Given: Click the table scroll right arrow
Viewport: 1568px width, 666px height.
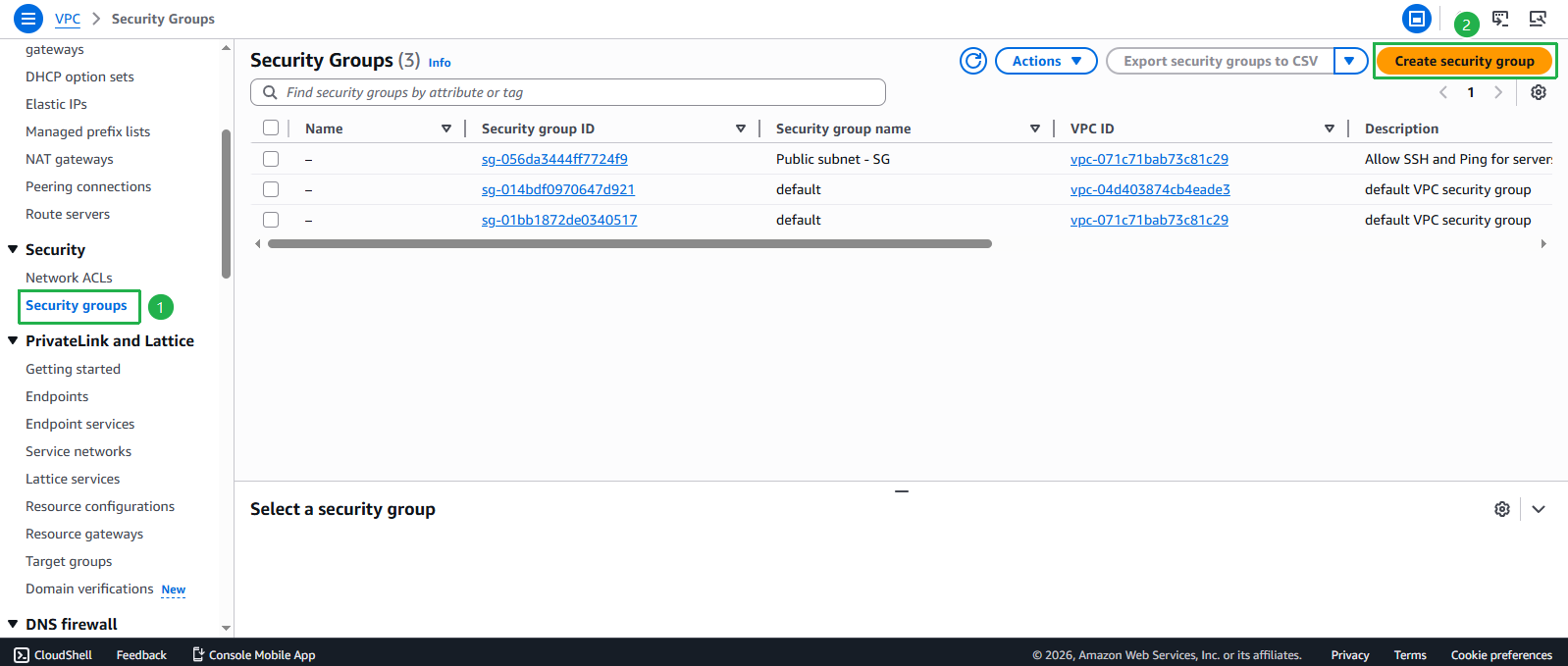Looking at the screenshot, I should (1543, 244).
